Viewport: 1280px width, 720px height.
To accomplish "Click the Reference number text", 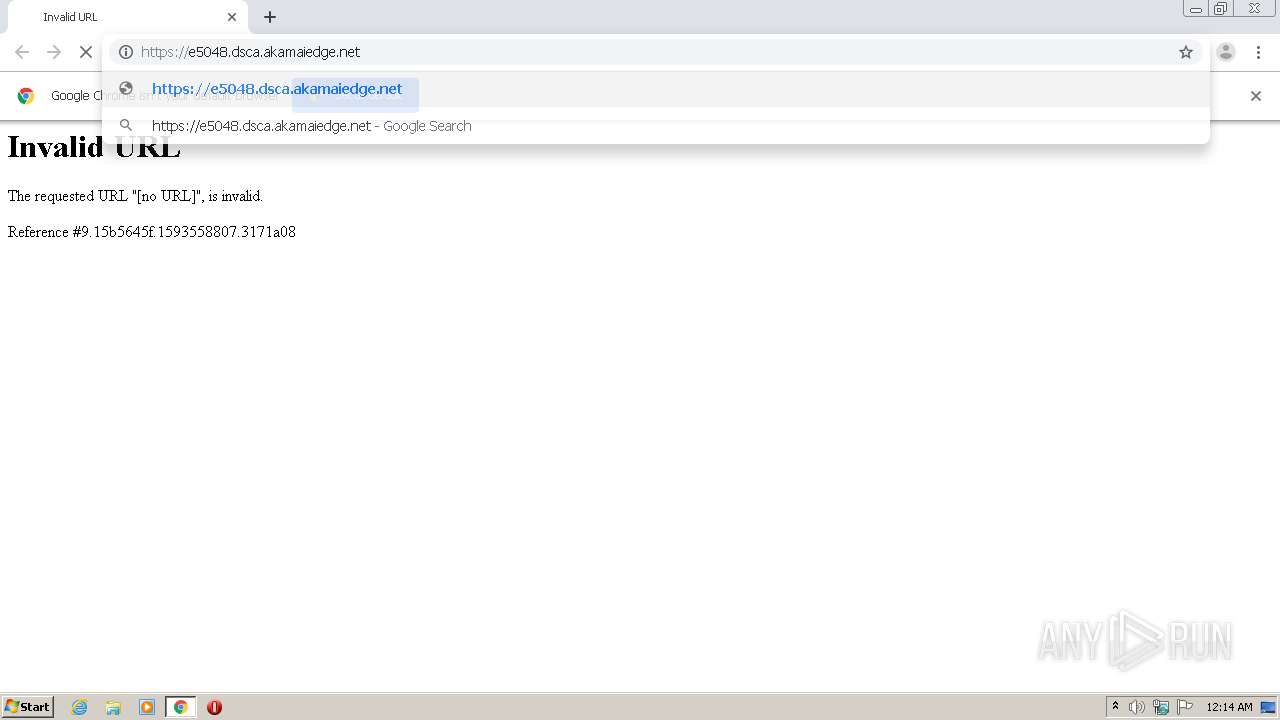I will (152, 232).
